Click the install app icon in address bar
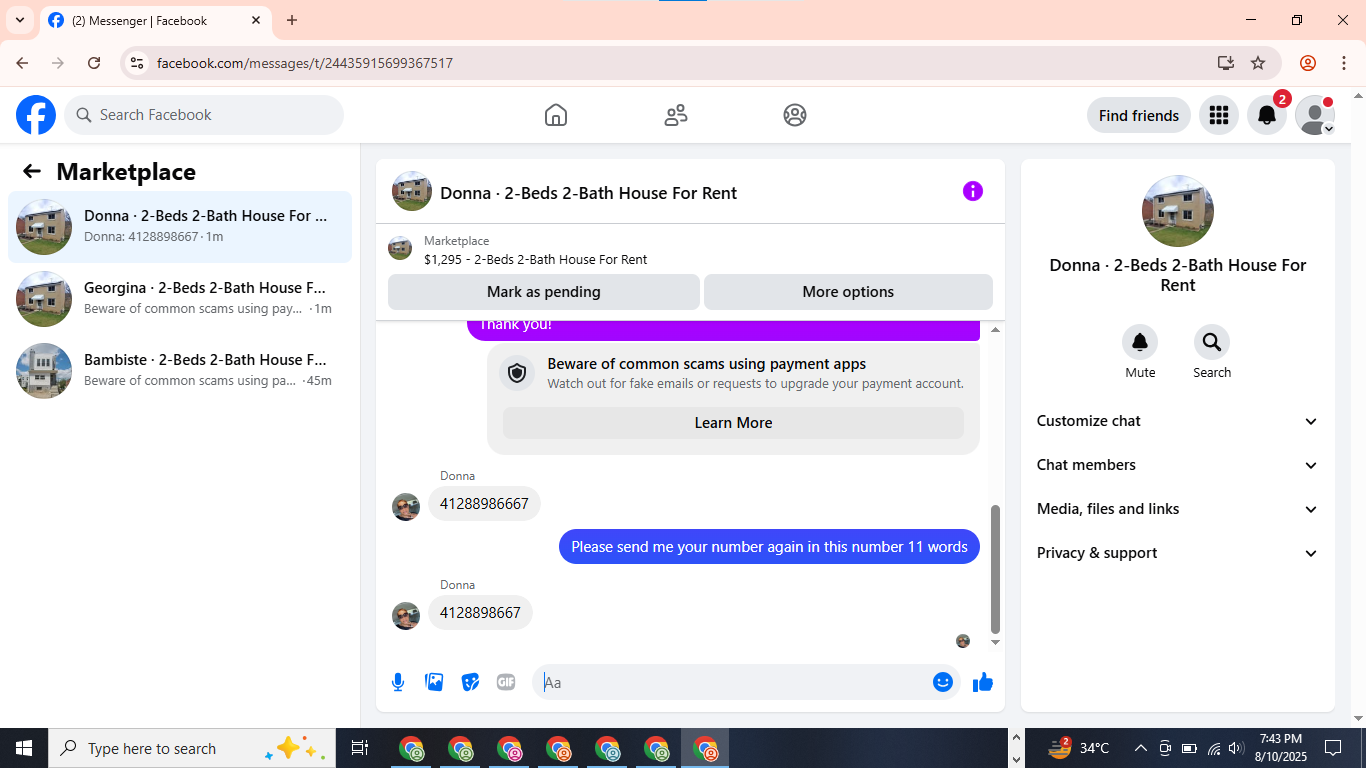The width and height of the screenshot is (1366, 768). (x=1226, y=63)
